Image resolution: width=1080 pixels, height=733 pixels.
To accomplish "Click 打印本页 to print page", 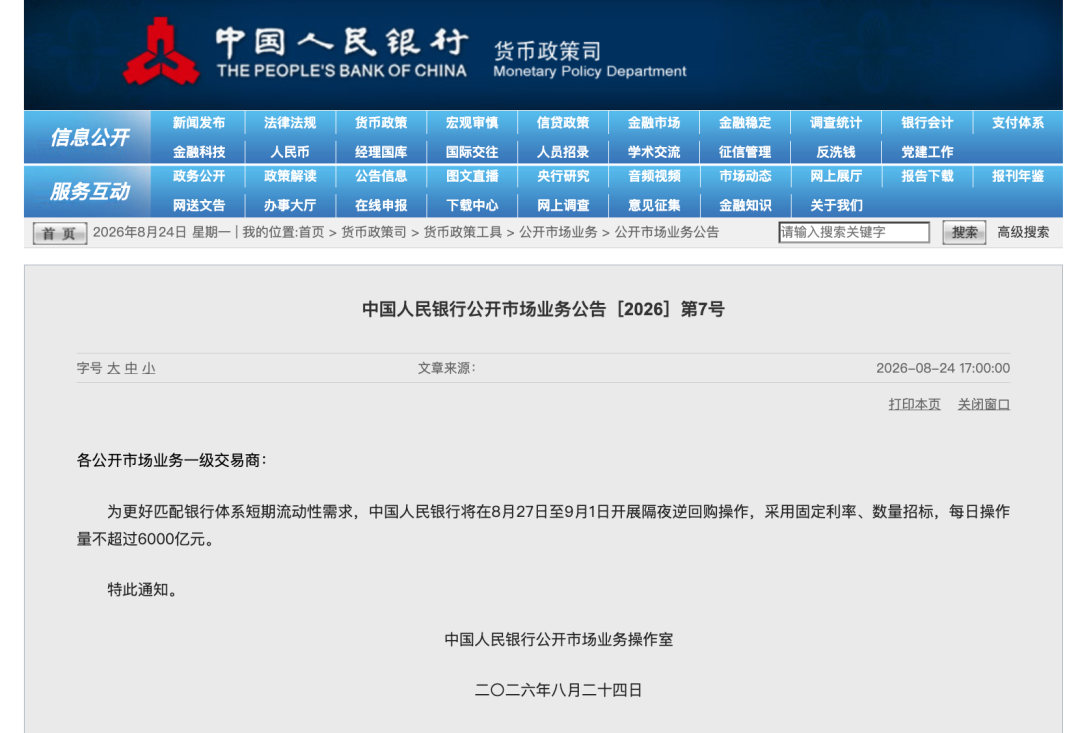I will (914, 404).
